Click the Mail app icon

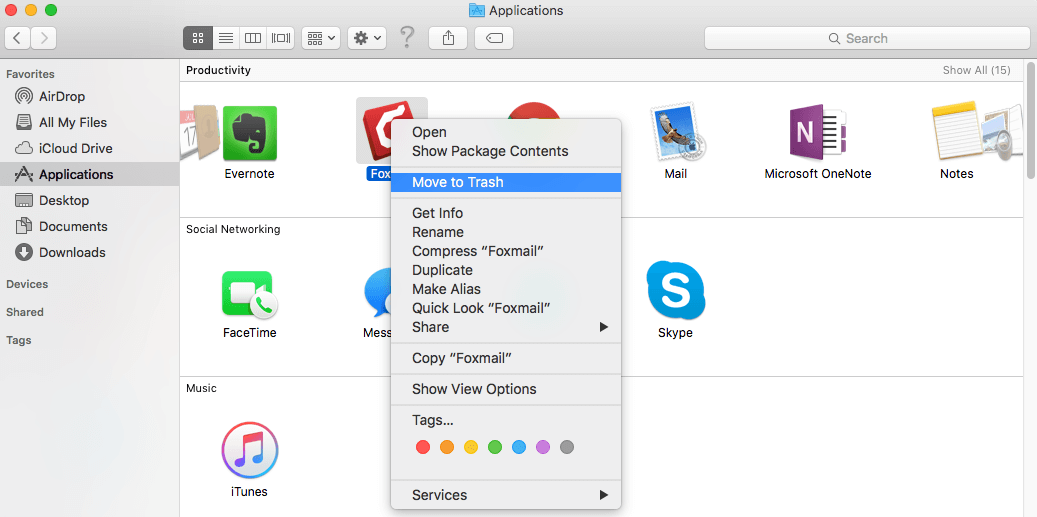click(x=677, y=132)
